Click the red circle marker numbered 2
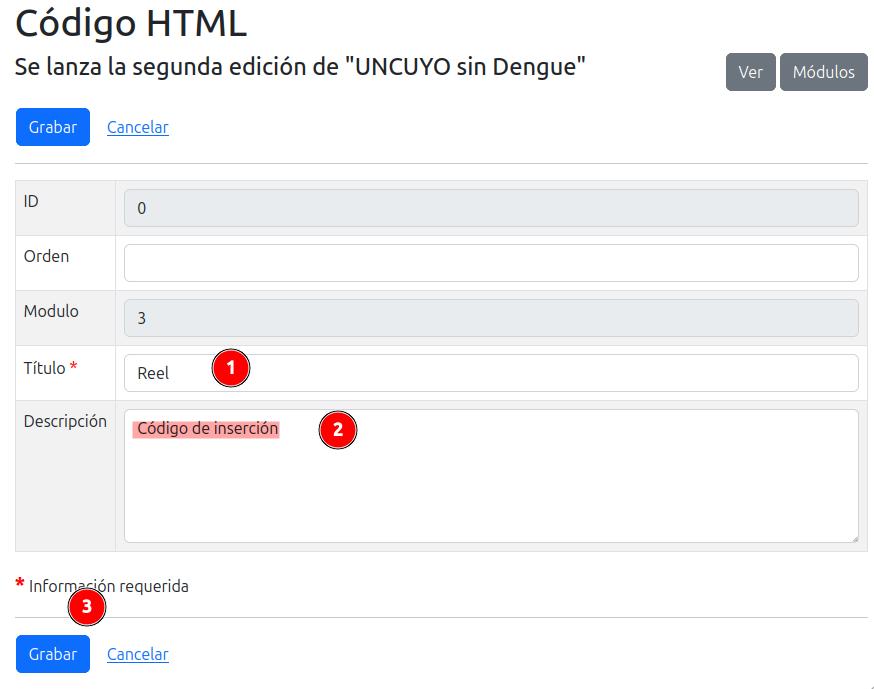This screenshot has height=689, width=874. click(x=337, y=430)
